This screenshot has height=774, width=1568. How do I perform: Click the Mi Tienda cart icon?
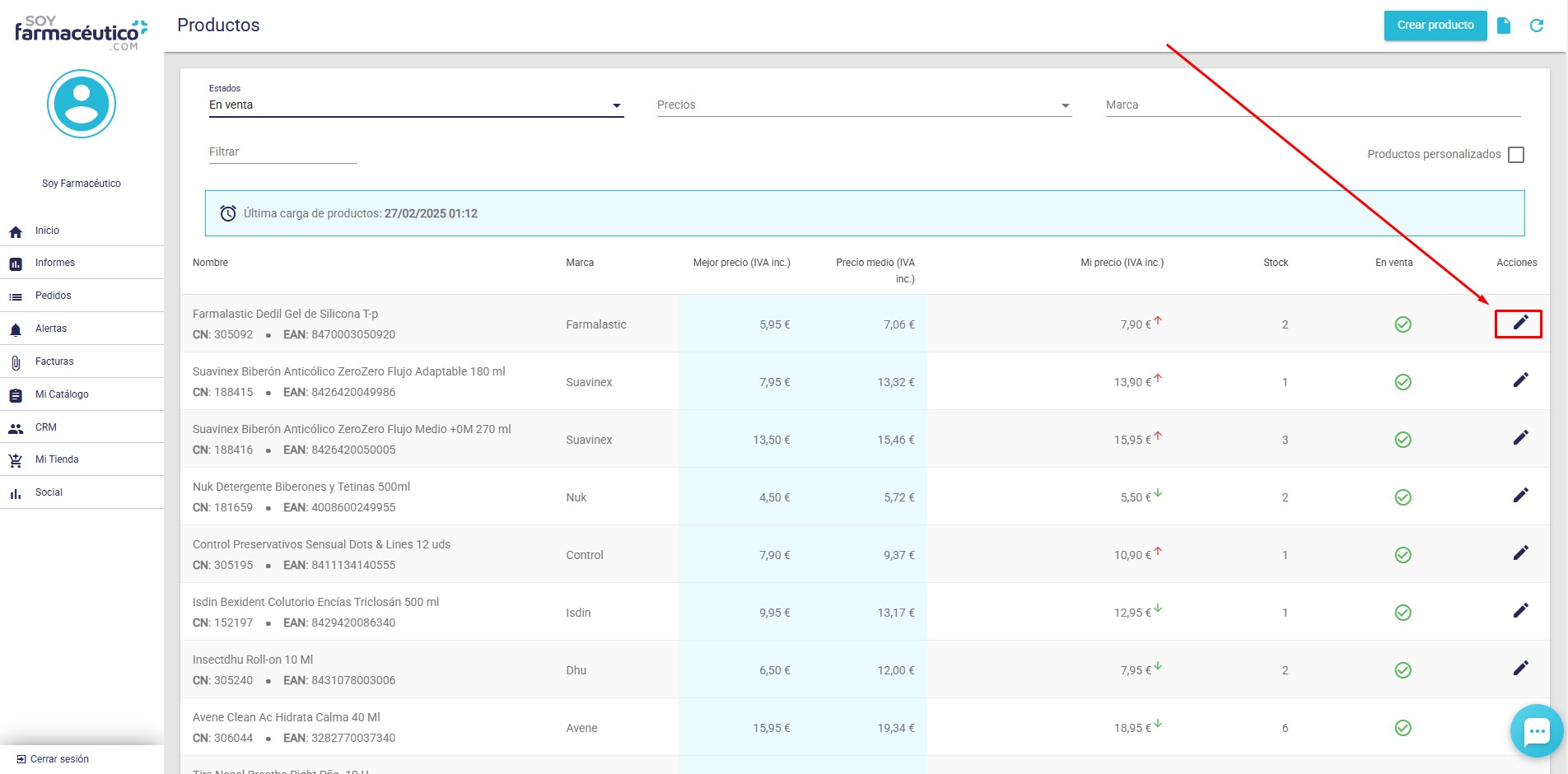point(16,461)
